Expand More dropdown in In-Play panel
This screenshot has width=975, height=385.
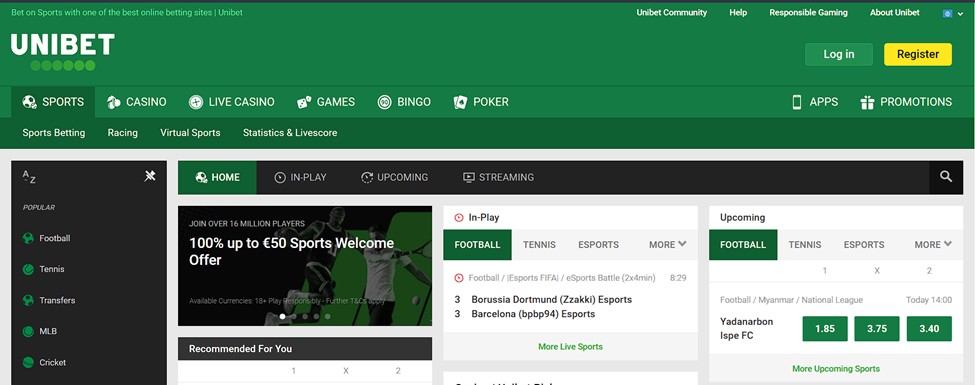point(667,244)
